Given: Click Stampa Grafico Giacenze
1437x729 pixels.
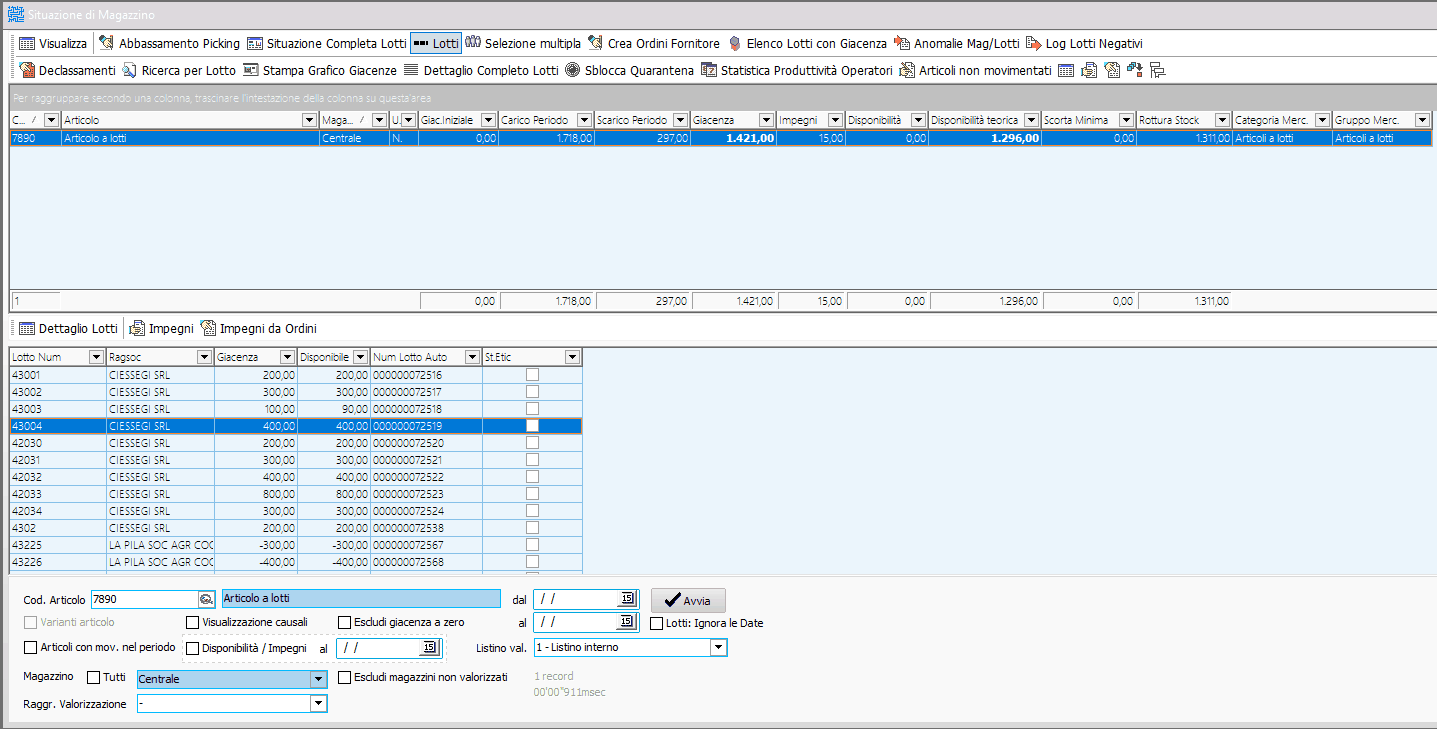Looking at the screenshot, I should [x=320, y=71].
